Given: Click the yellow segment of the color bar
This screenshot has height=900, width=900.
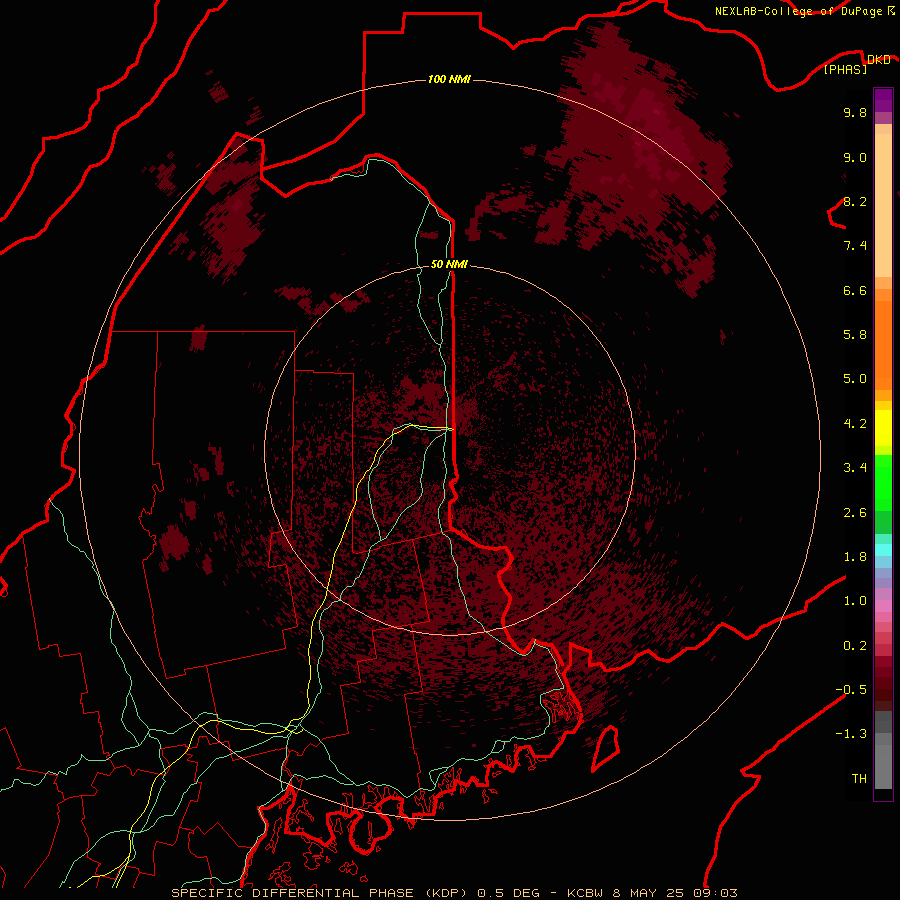Looking at the screenshot, I should tap(883, 428).
